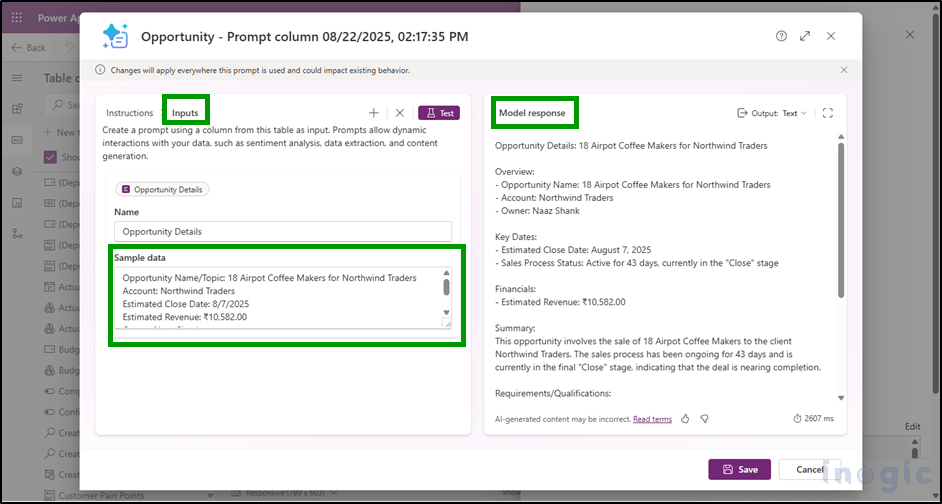The height and width of the screenshot is (504, 942).
Task: Click the Edit link in background pane
Action: [913, 427]
